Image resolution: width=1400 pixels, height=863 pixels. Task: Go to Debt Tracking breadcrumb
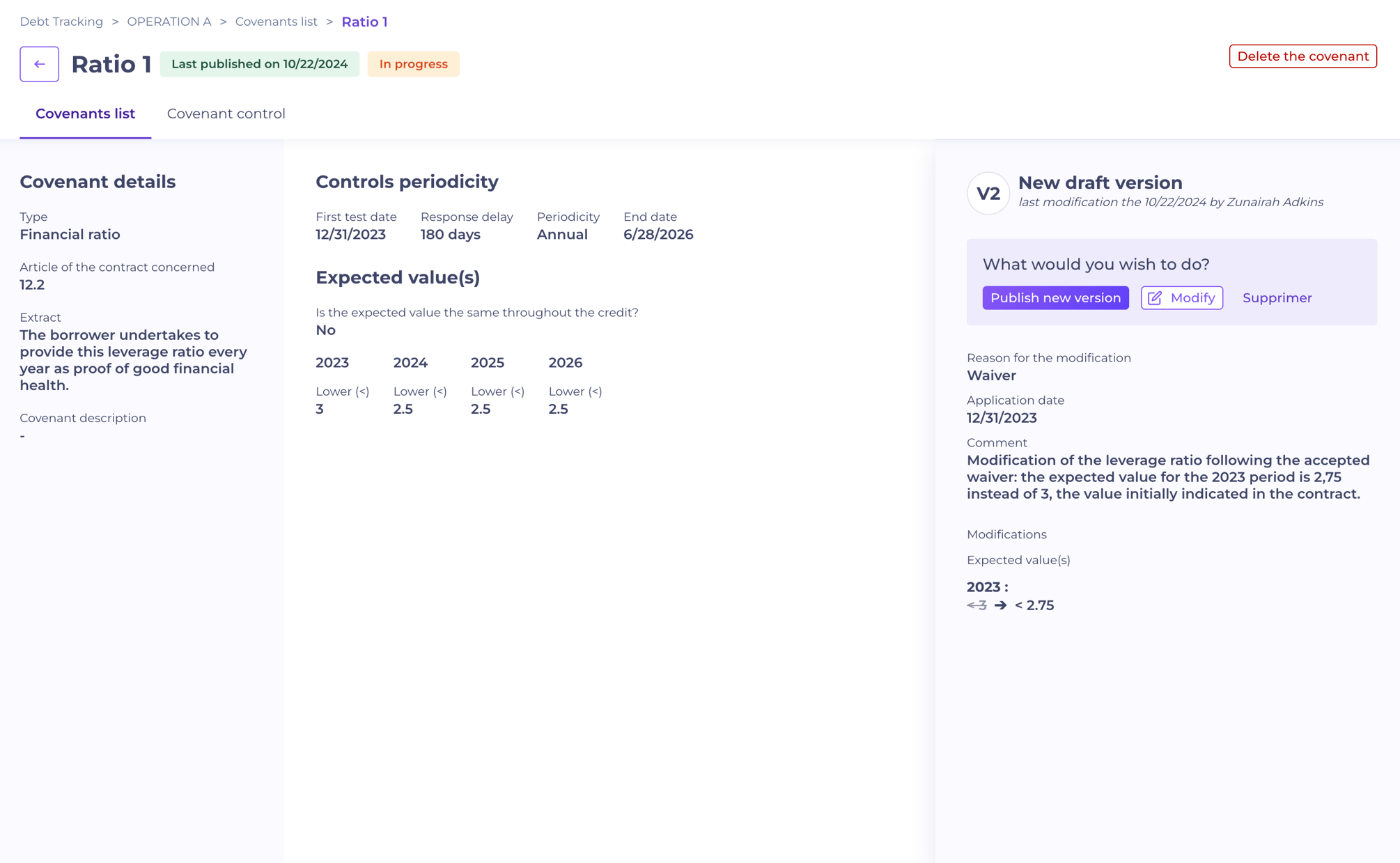[61, 22]
